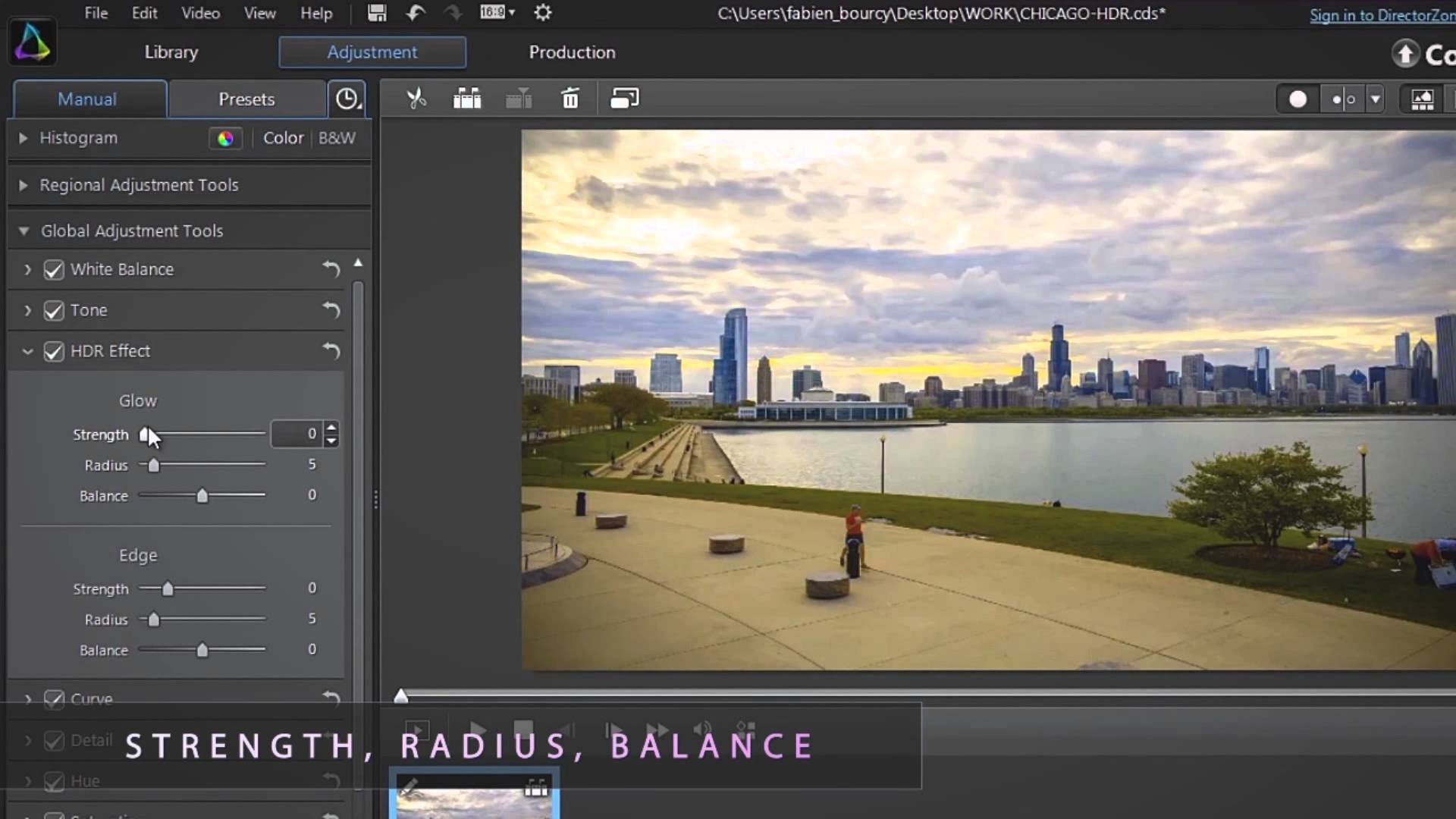Increase Glow Strength with stepper up arrow
The image size is (1456, 819).
point(331,428)
